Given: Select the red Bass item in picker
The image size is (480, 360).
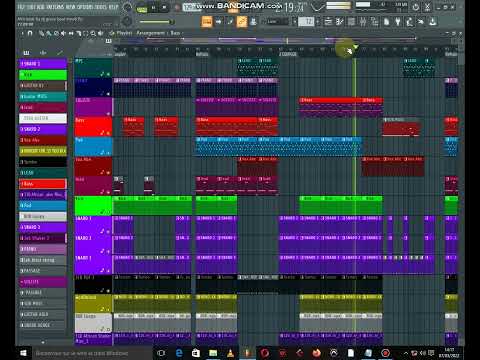Looking at the screenshot, I should point(43,184).
